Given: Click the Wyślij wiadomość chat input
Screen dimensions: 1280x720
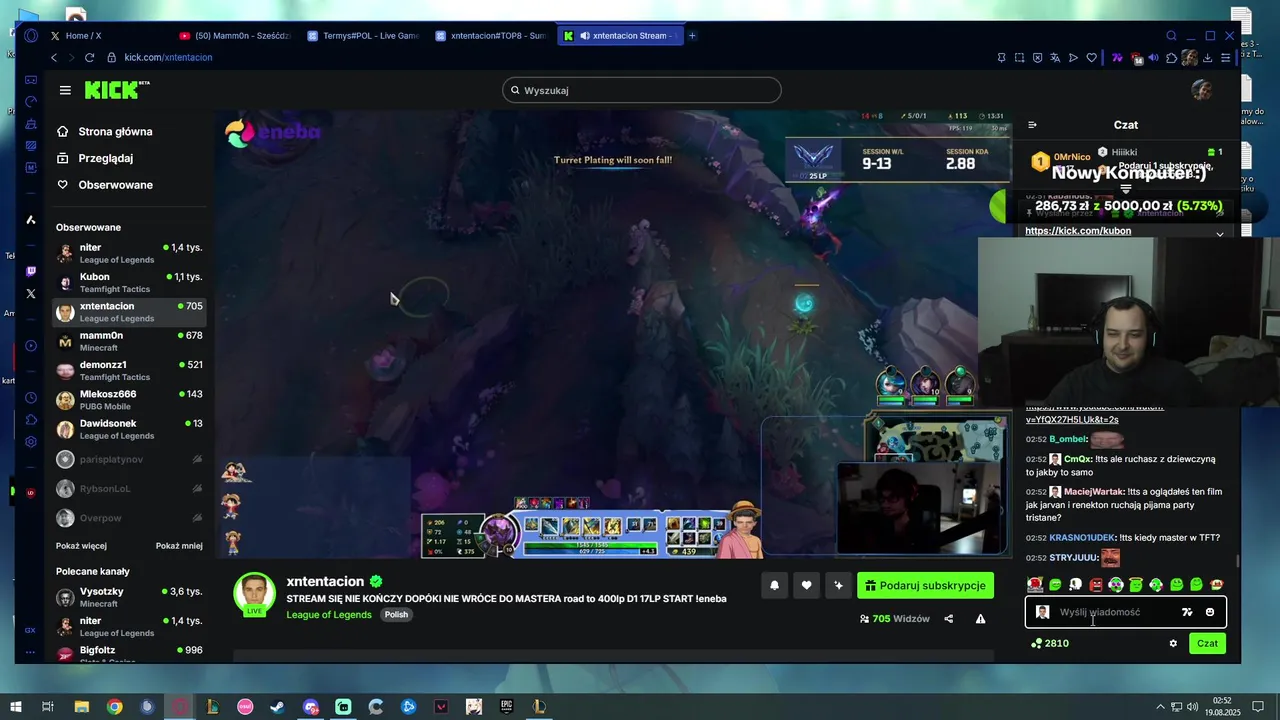Looking at the screenshot, I should [x=1125, y=612].
